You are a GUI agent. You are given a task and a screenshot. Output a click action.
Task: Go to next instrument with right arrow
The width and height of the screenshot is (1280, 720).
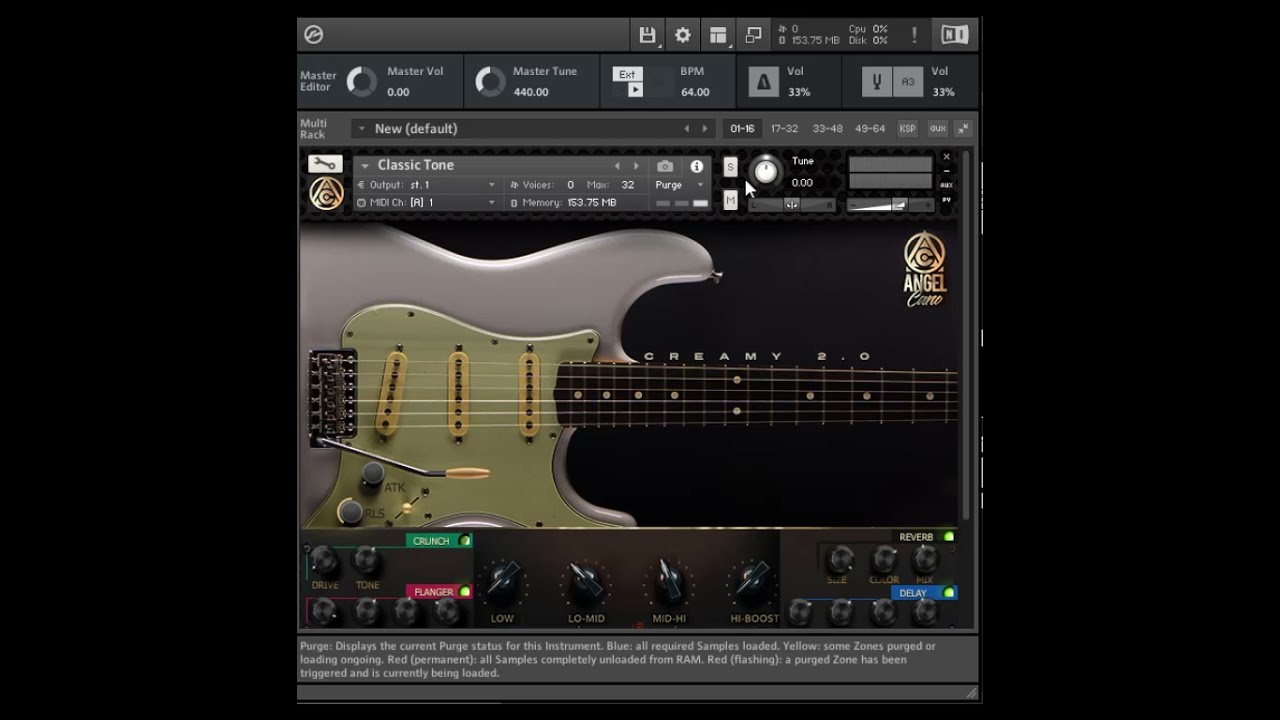(x=636, y=166)
